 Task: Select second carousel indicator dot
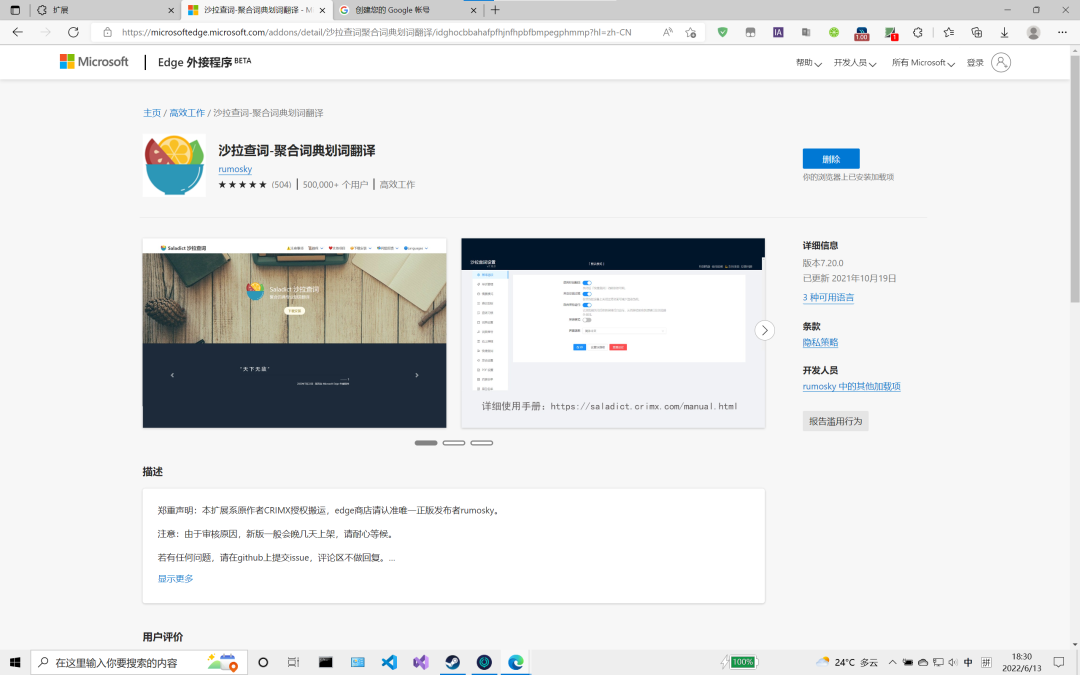click(454, 443)
